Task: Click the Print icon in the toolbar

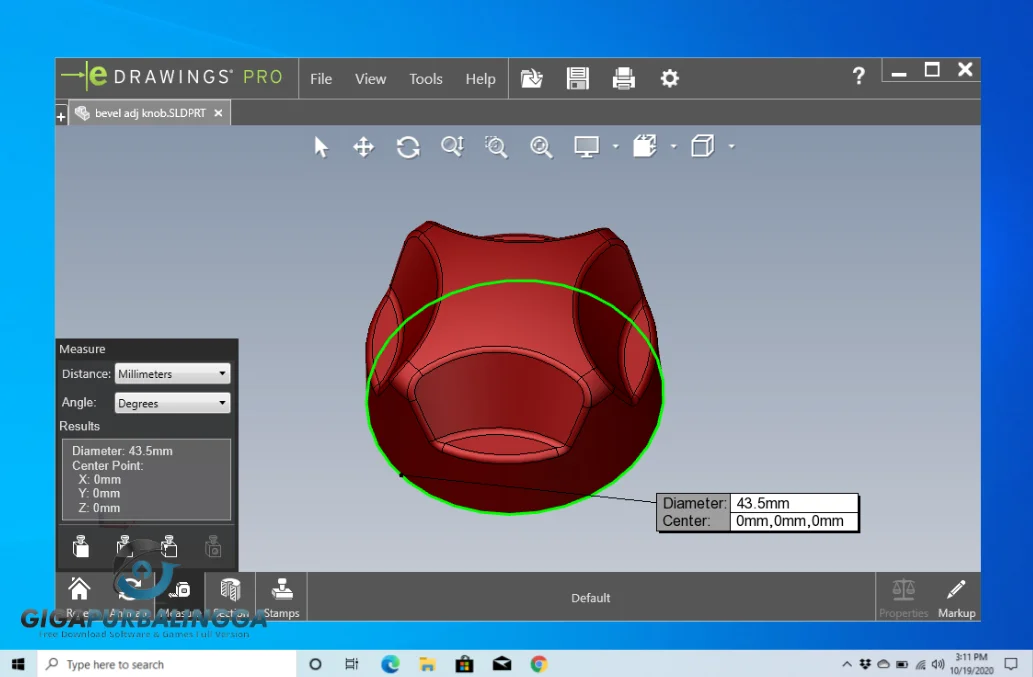Action: click(x=623, y=78)
